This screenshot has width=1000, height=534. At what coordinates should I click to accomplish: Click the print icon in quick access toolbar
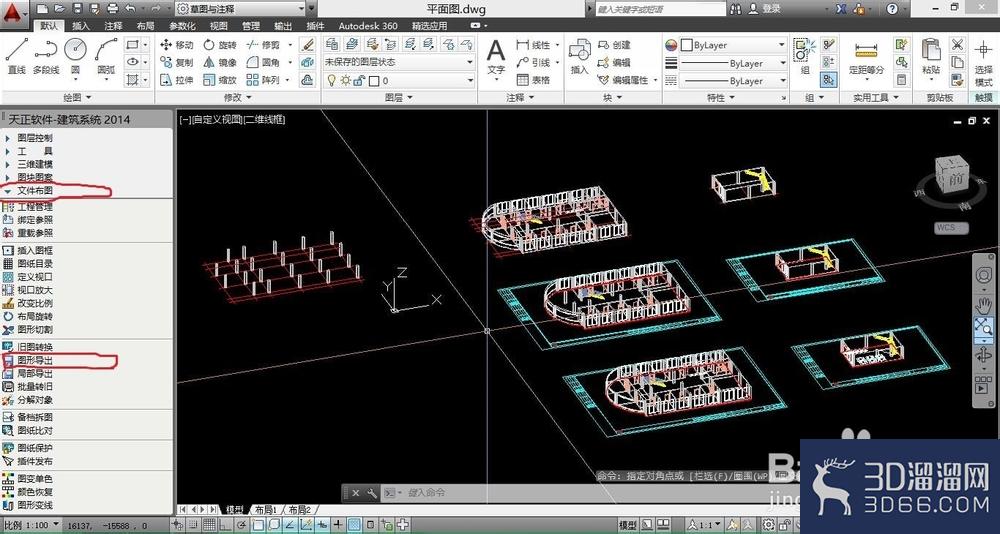(x=112, y=8)
